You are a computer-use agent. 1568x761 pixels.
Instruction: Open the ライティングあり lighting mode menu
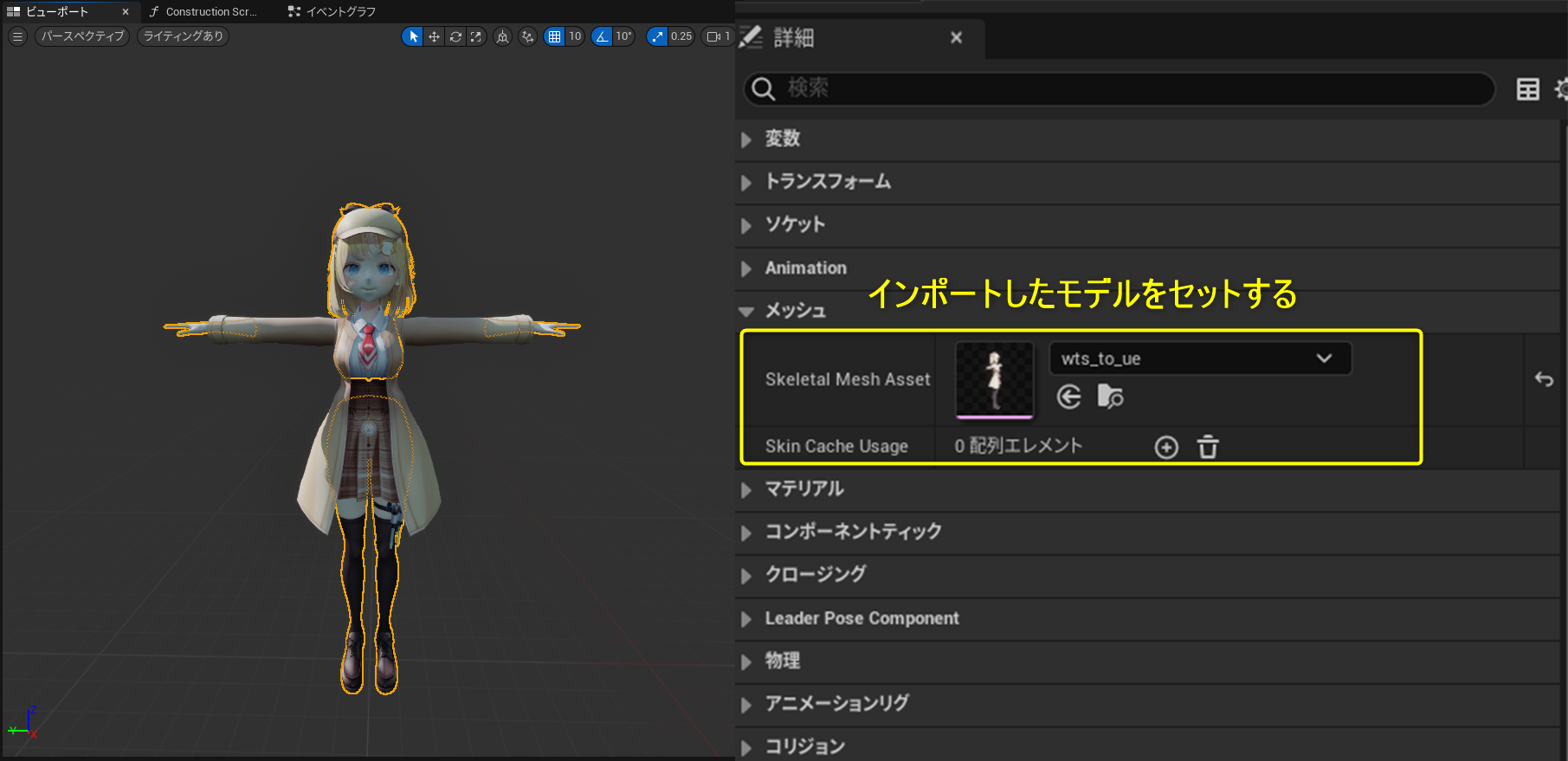tap(183, 36)
